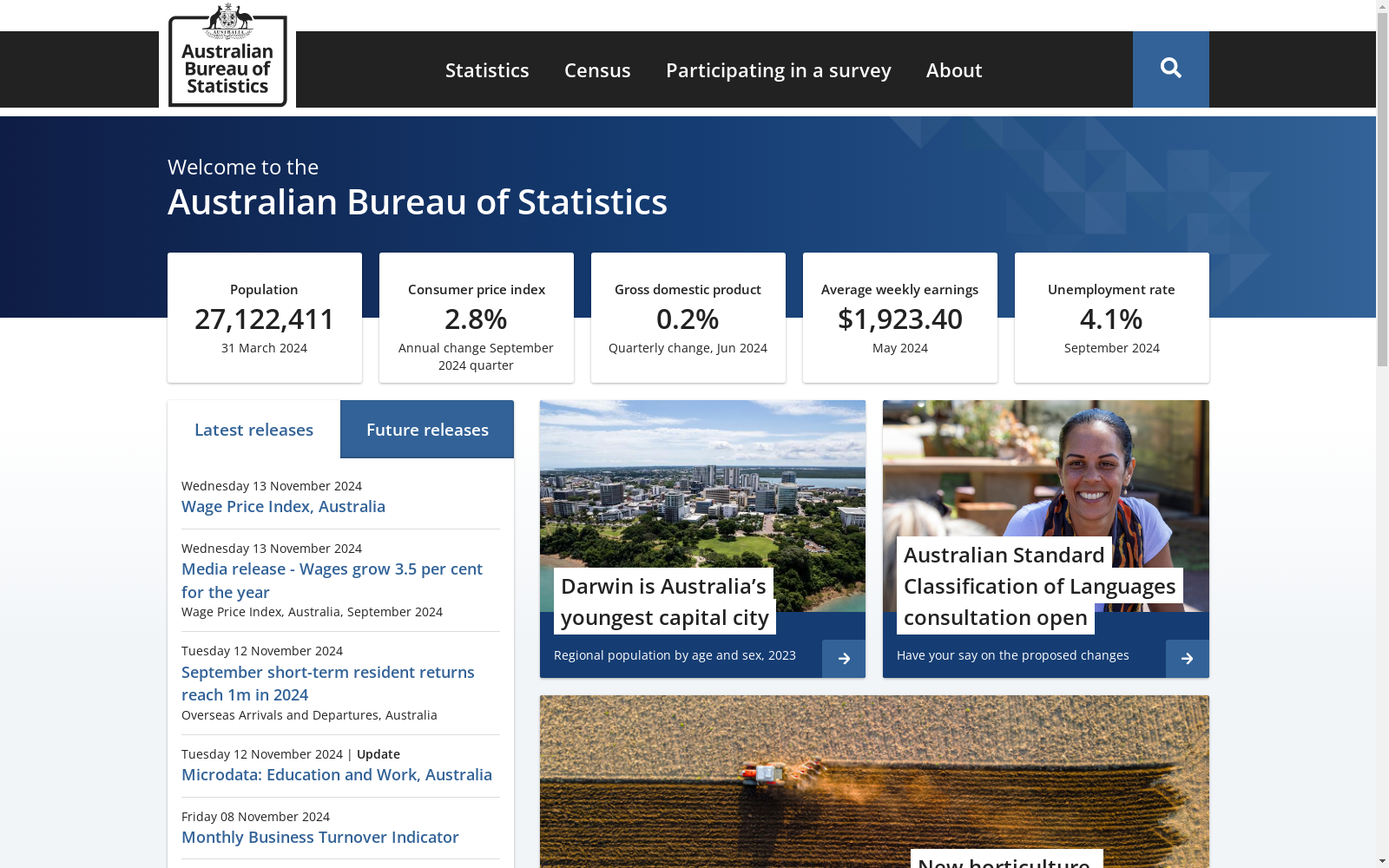Click the arrow on Languages consultation card
This screenshot has height=868, width=1389.
tap(1187, 659)
